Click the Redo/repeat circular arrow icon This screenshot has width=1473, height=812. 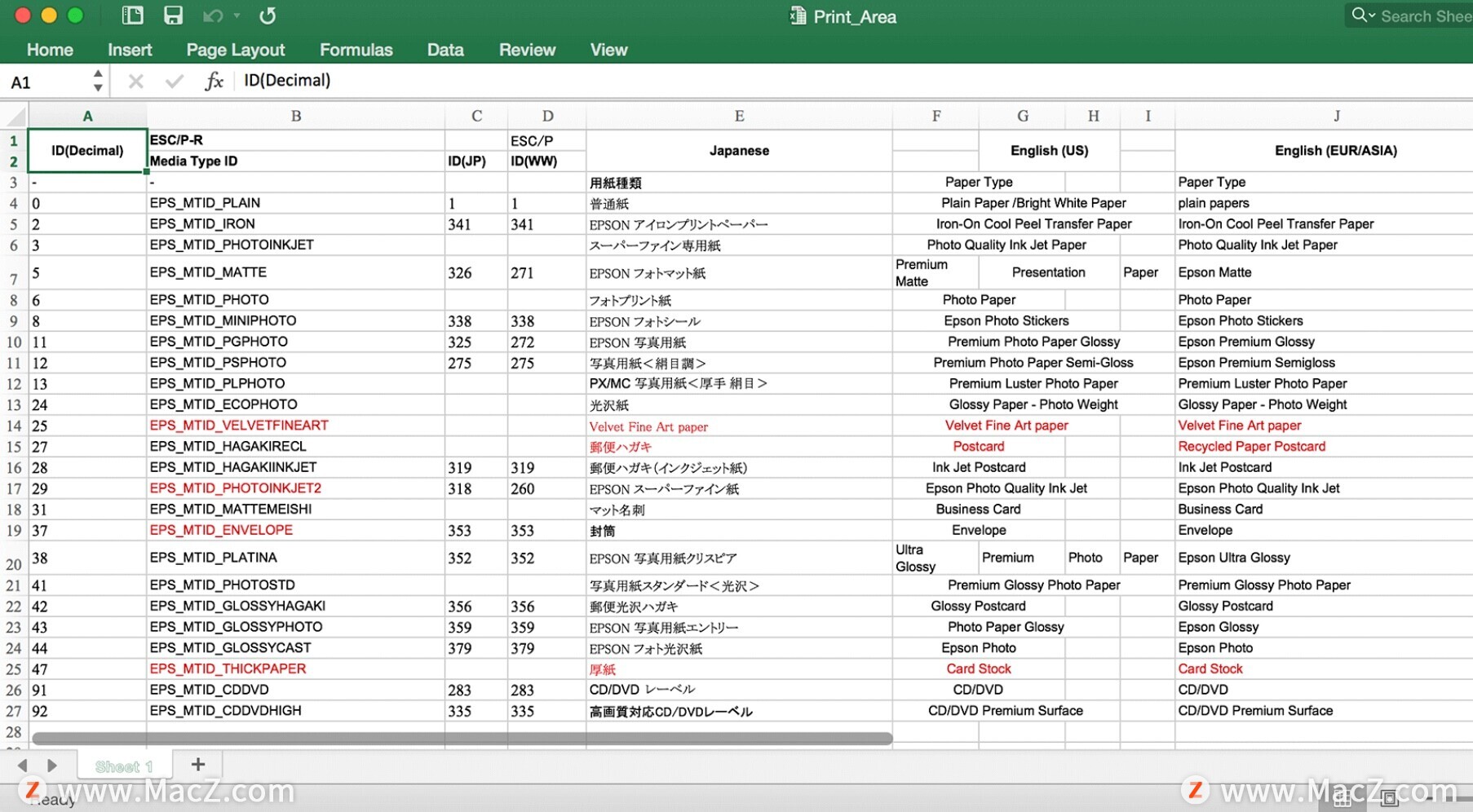tap(268, 15)
